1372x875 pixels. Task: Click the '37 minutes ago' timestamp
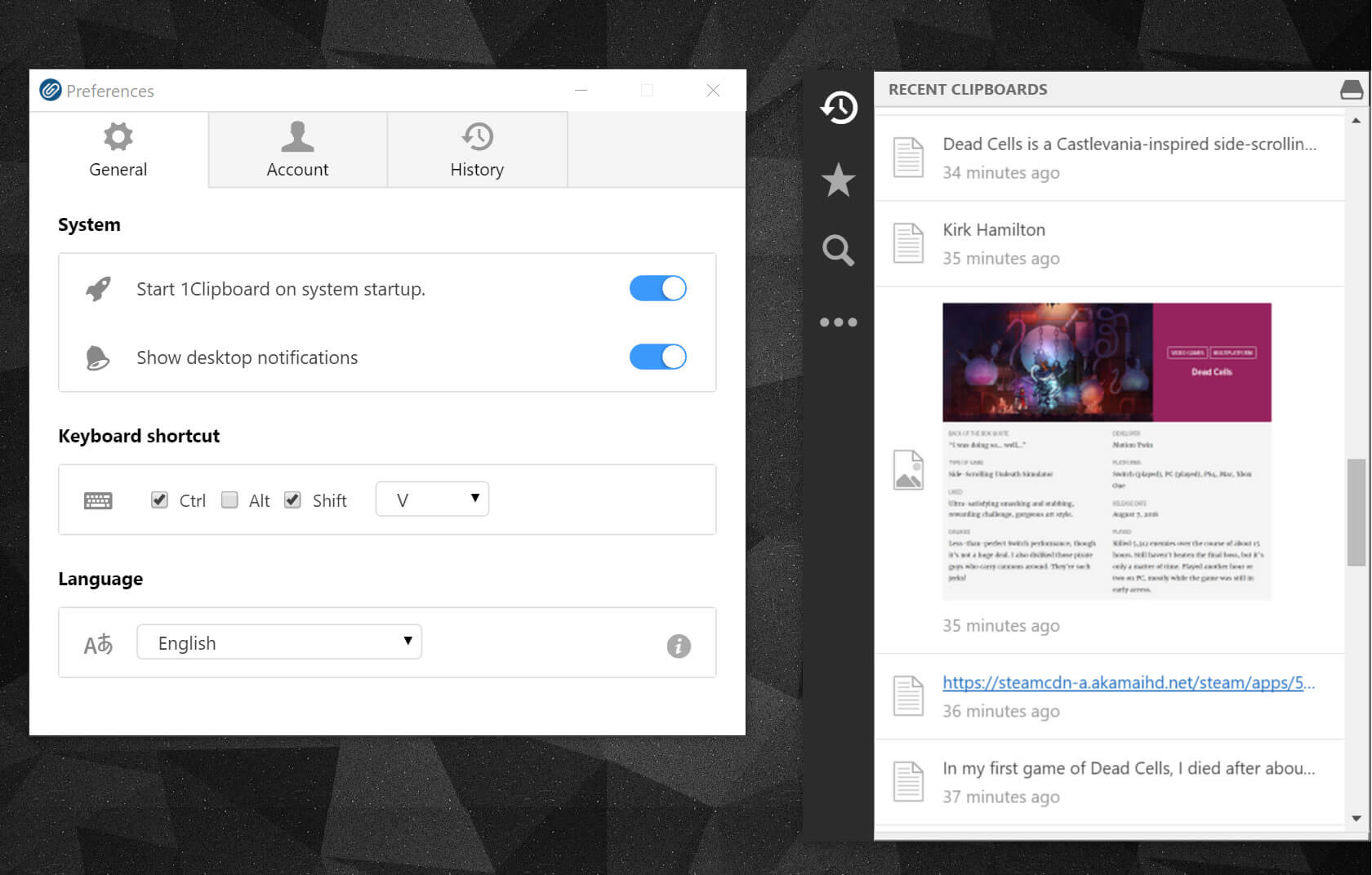tap(1001, 797)
